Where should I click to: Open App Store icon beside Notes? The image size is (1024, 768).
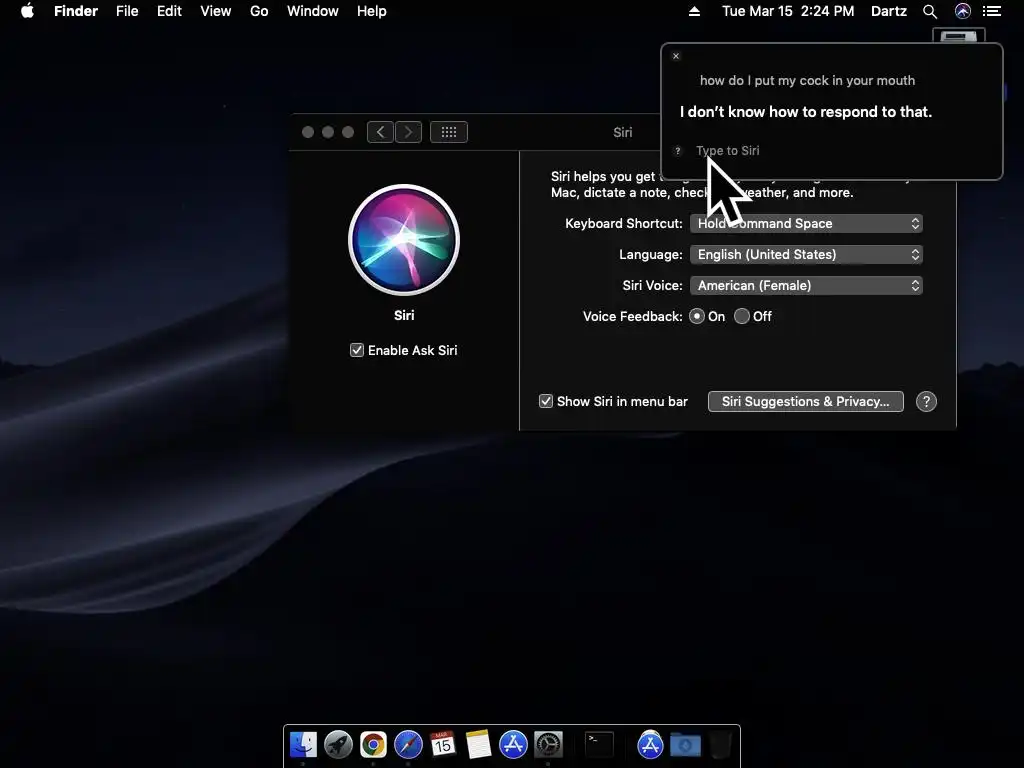(x=513, y=744)
